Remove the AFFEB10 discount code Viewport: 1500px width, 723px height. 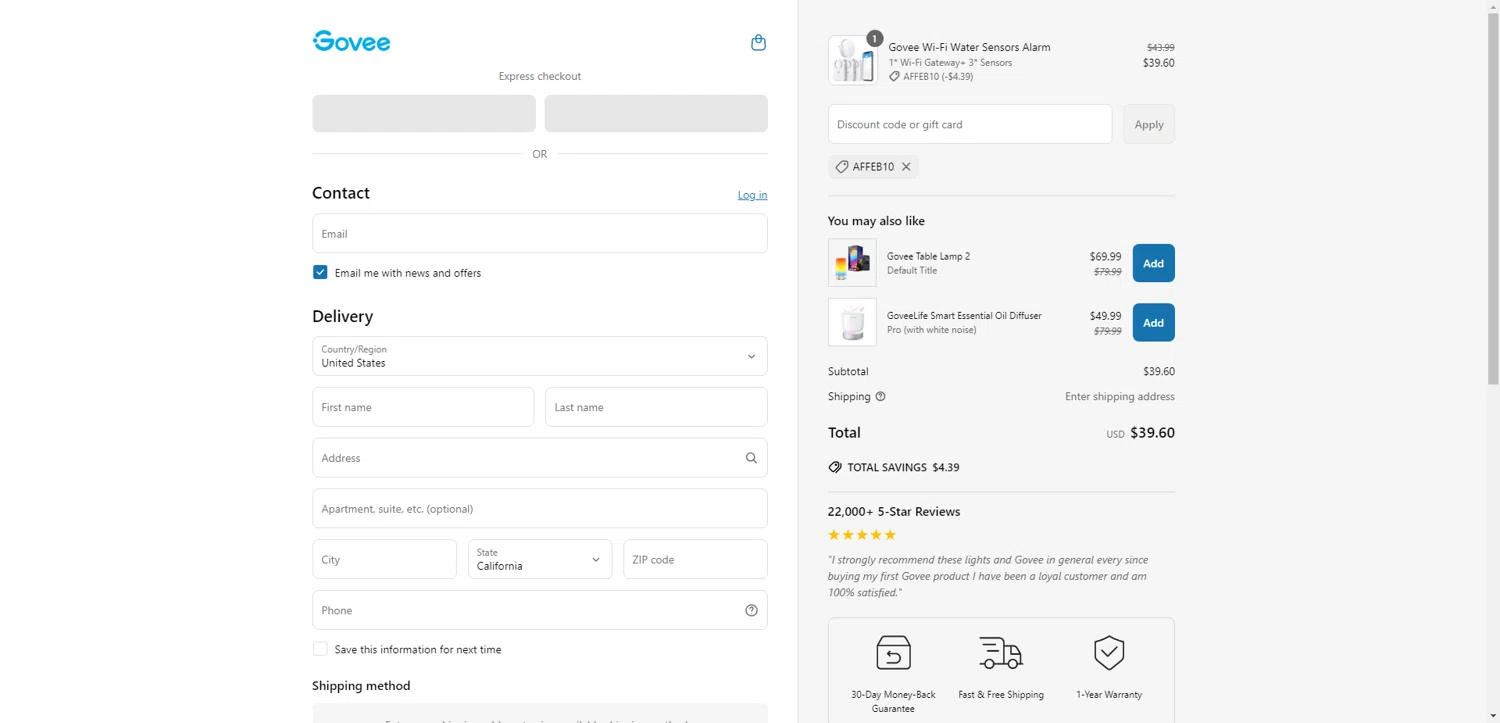pyautogui.click(x=906, y=167)
